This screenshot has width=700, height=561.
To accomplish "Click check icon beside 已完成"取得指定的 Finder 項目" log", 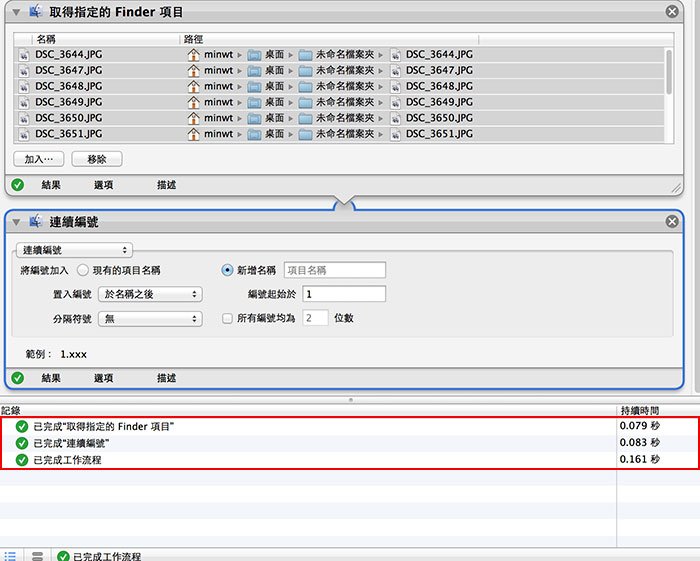I will point(21,427).
